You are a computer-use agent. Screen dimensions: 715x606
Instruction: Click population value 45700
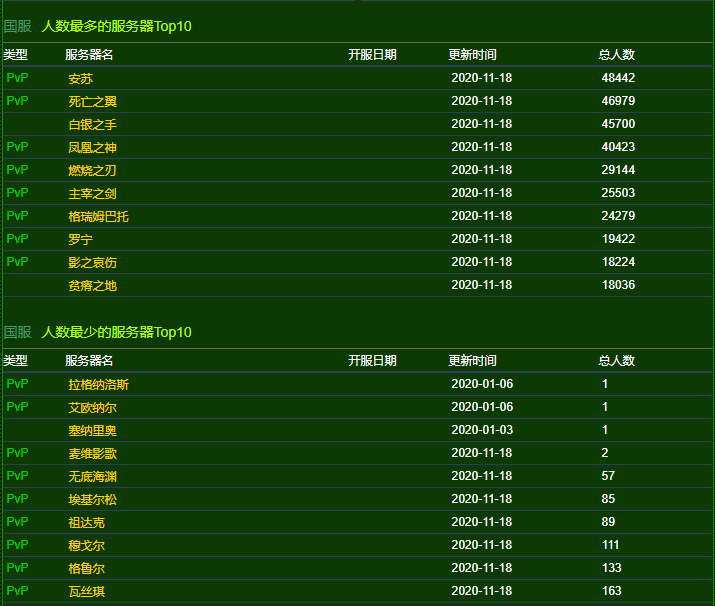pyautogui.click(x=618, y=124)
